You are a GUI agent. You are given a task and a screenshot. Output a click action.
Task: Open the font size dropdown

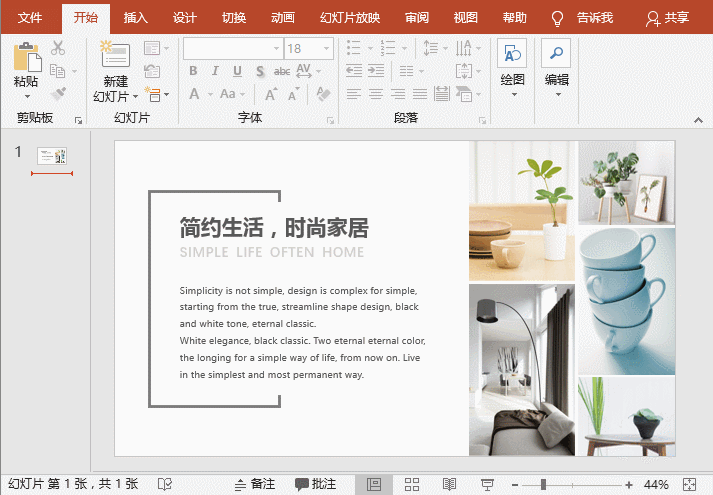click(327, 48)
